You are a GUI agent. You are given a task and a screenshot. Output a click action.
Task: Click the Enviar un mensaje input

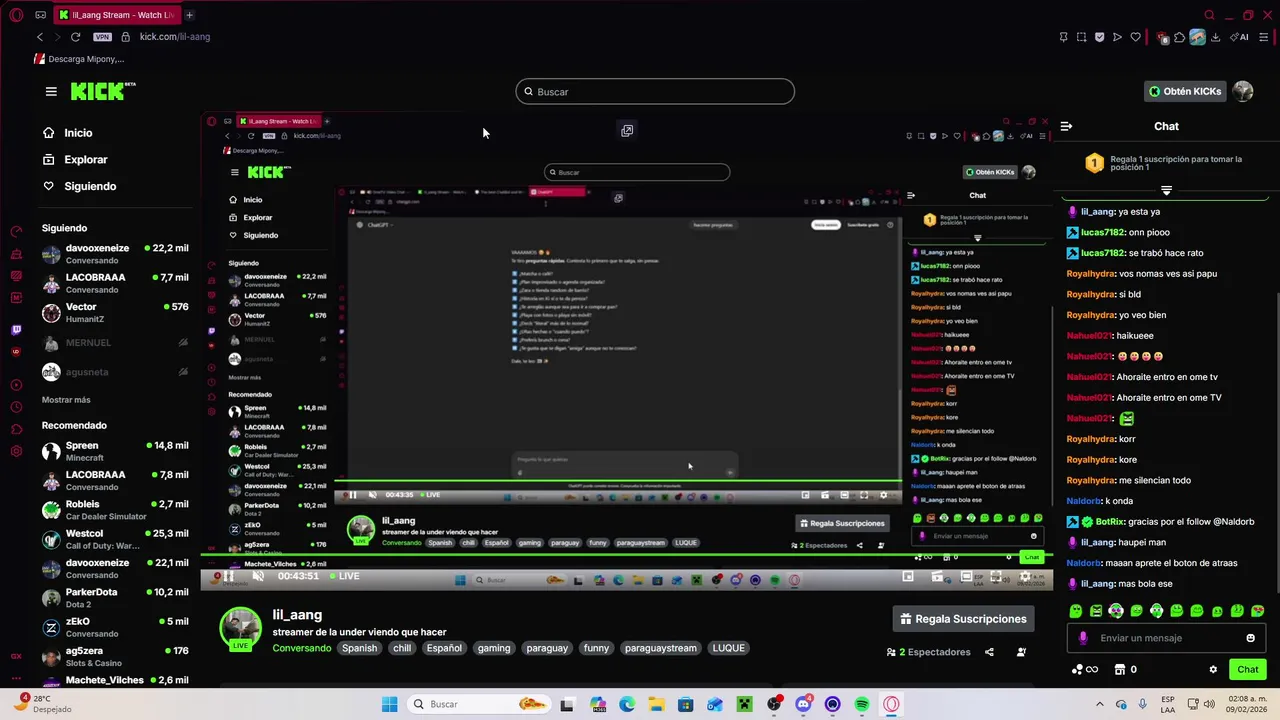click(x=1165, y=638)
